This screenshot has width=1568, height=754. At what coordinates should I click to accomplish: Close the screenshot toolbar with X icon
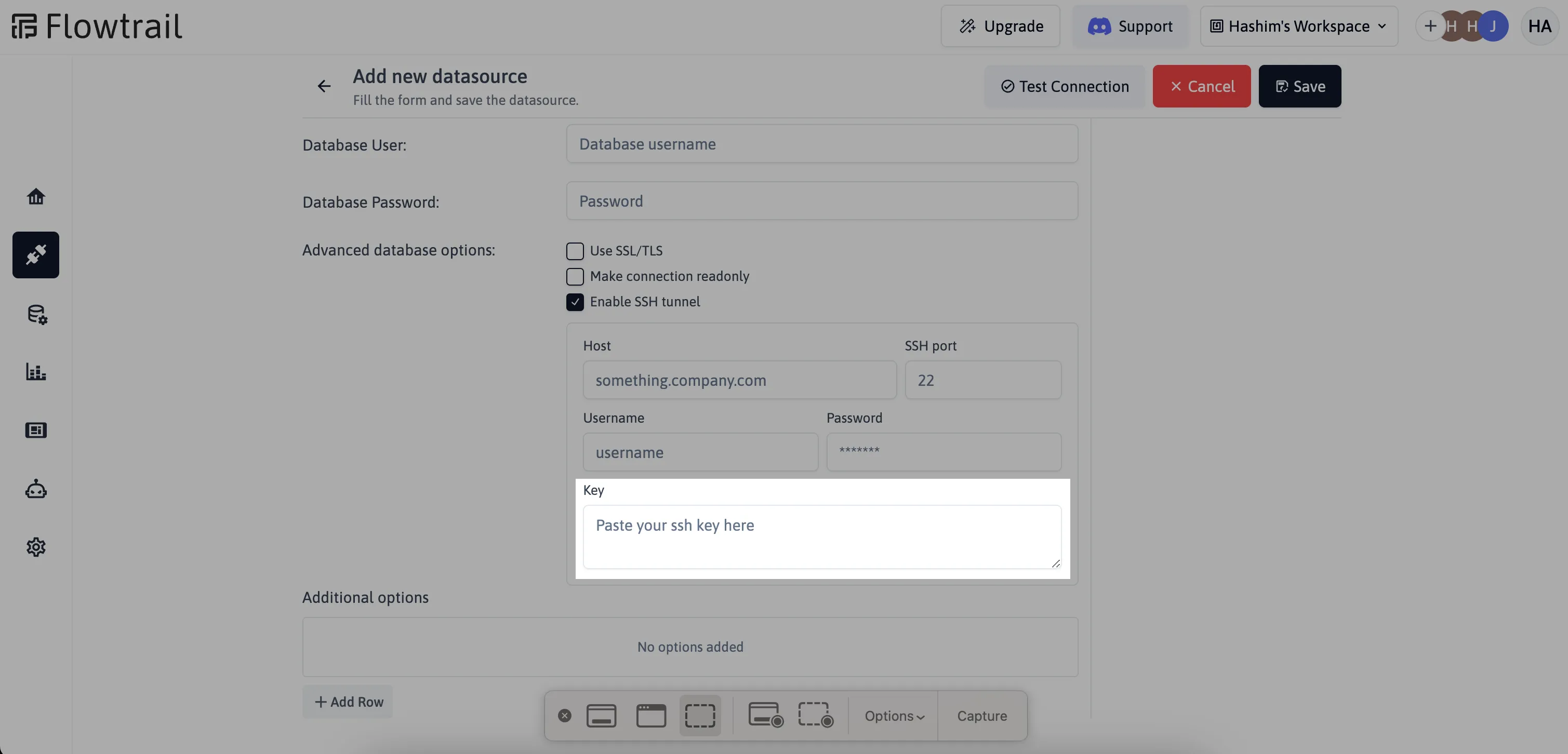point(564,715)
